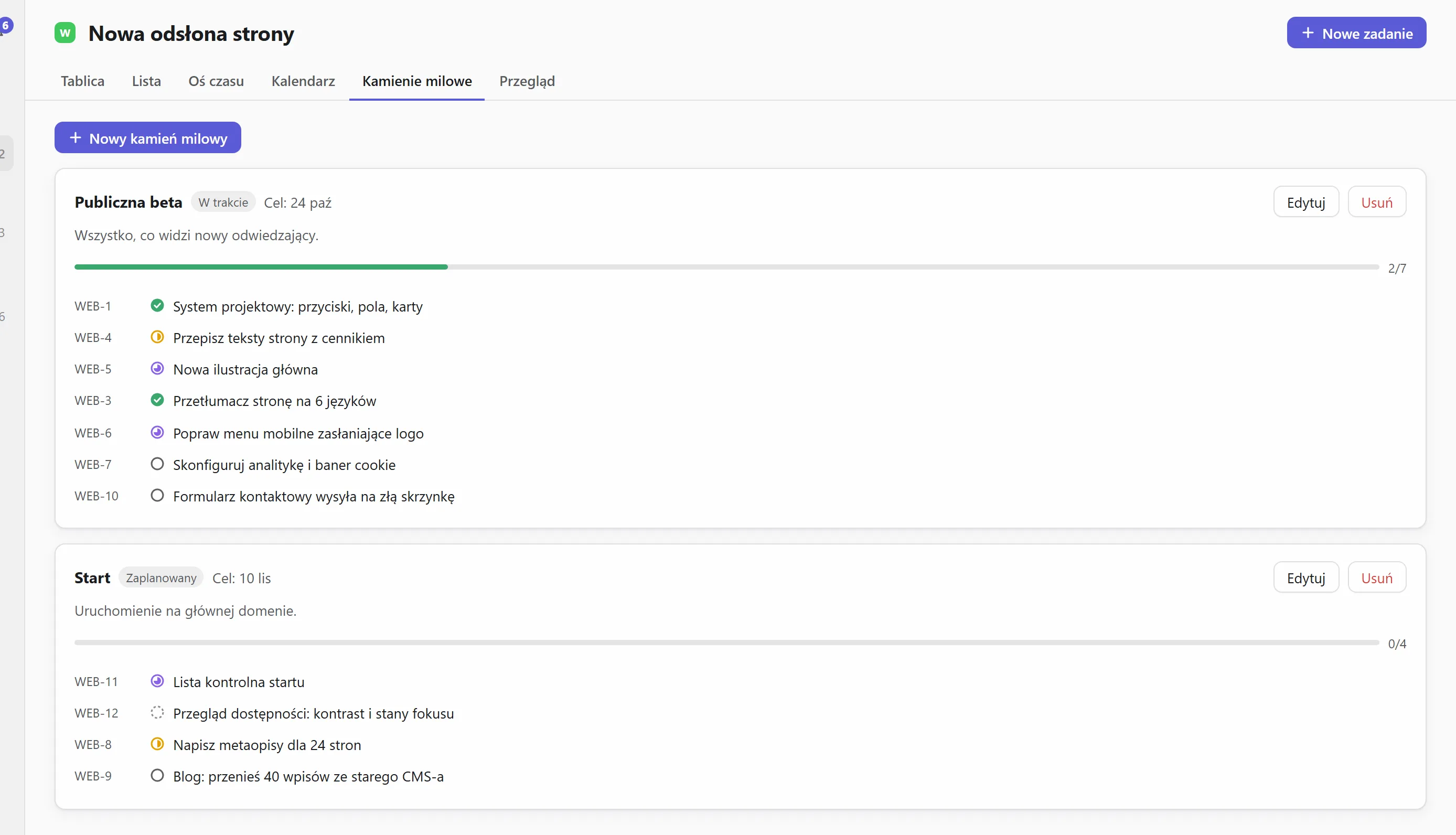This screenshot has height=835, width=1456.
Task: Open task Formularz kontaktowy wysyła na złą skrzynkę
Action: [314, 497]
